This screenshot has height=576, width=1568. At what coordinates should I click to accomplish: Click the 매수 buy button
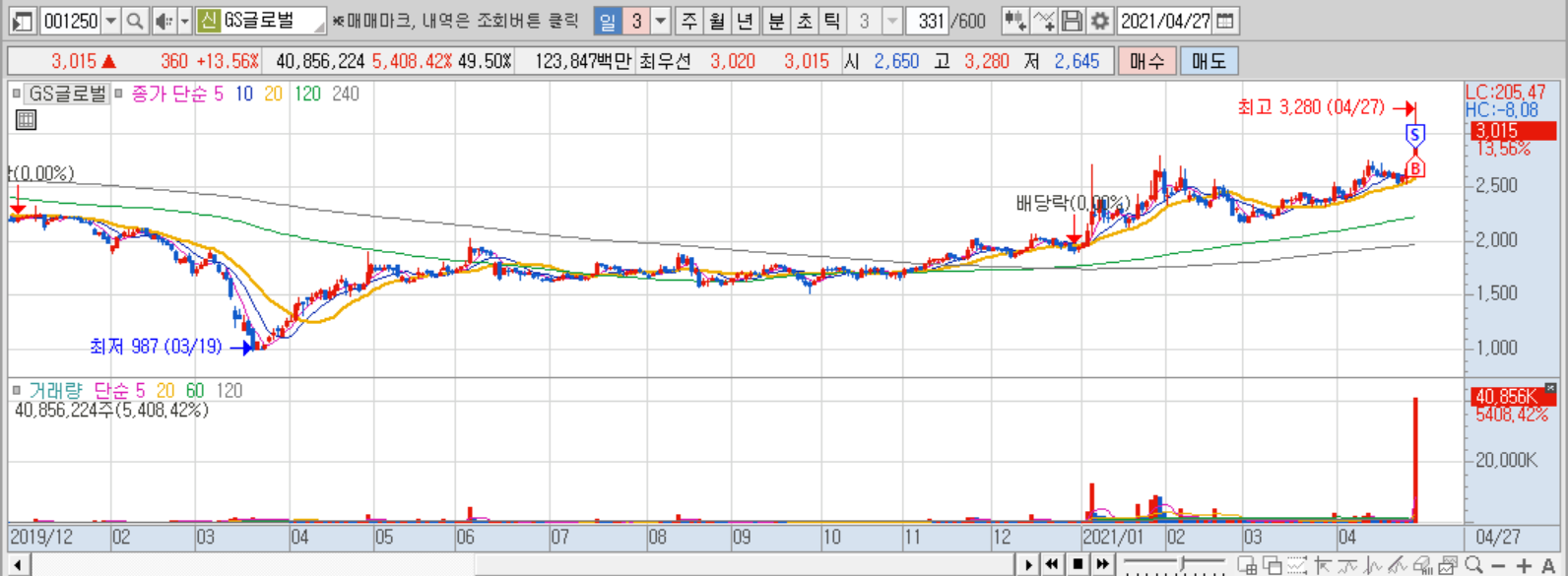pos(1146,61)
